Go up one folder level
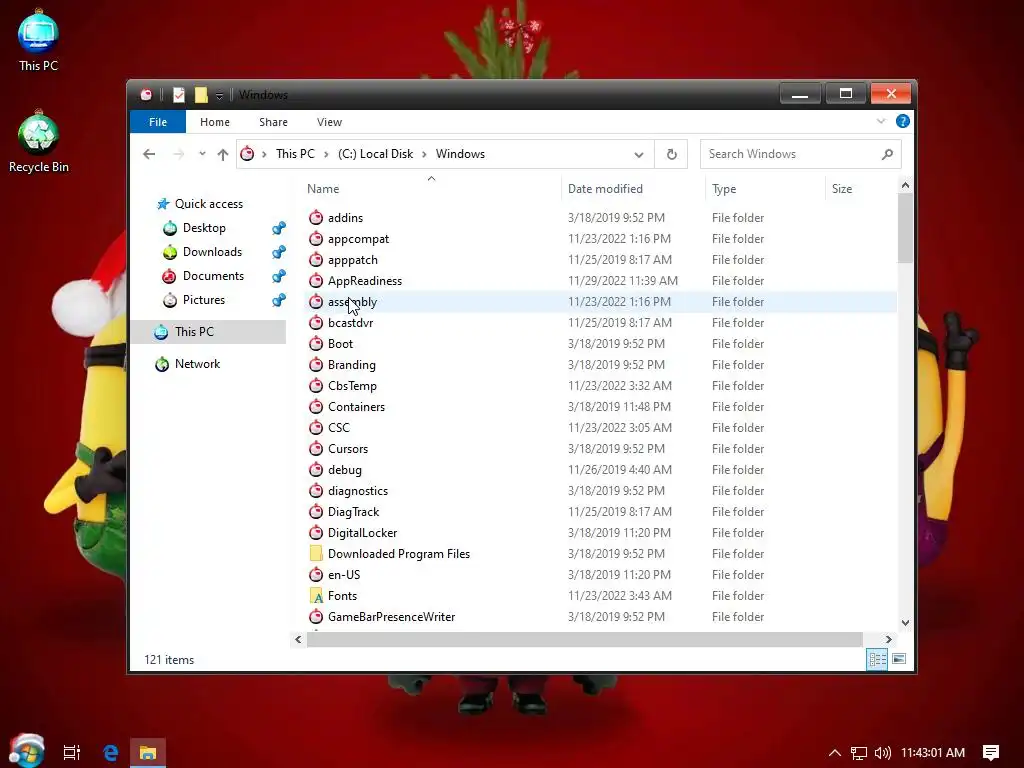Image resolution: width=1024 pixels, height=768 pixels. point(223,154)
